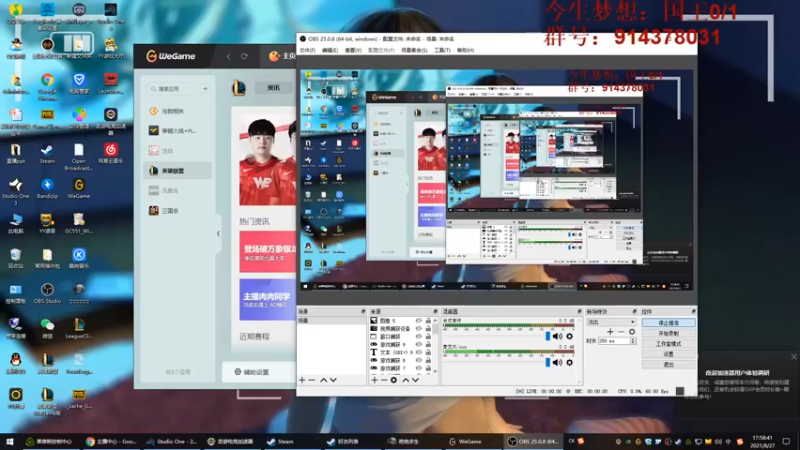Open the 查看(V) menu in OBS
800x450 pixels.
(x=353, y=50)
